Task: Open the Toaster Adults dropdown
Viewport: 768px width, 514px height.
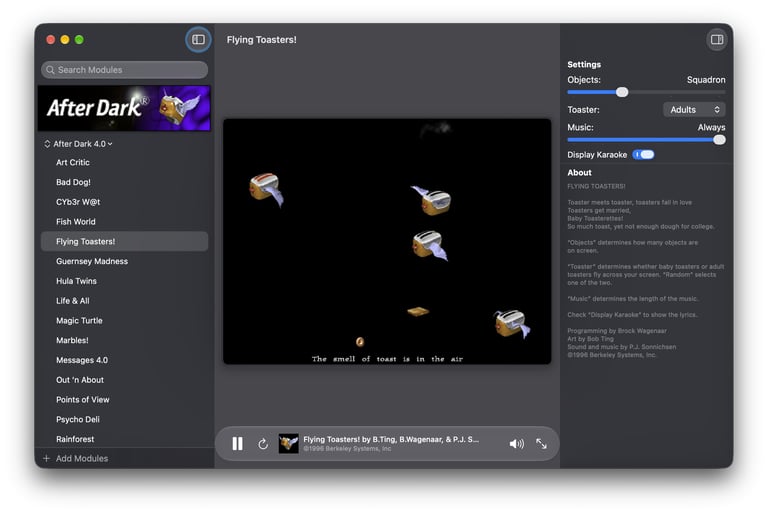Action: point(694,110)
